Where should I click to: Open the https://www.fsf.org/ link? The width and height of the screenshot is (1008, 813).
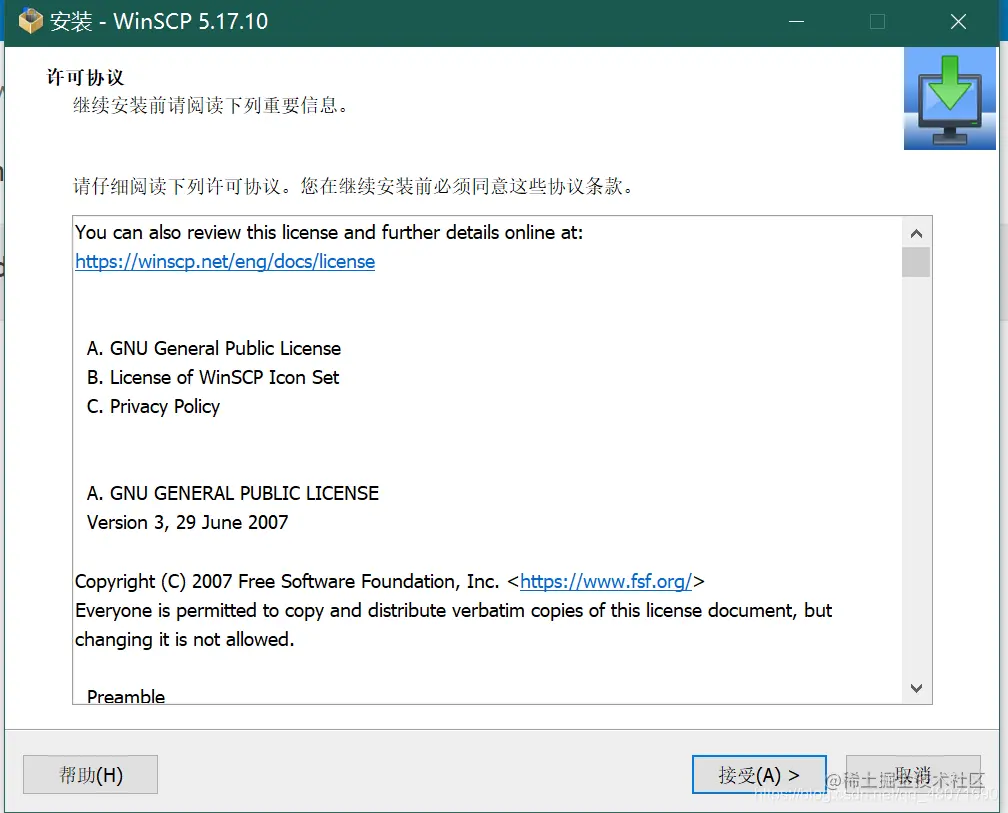(x=606, y=582)
